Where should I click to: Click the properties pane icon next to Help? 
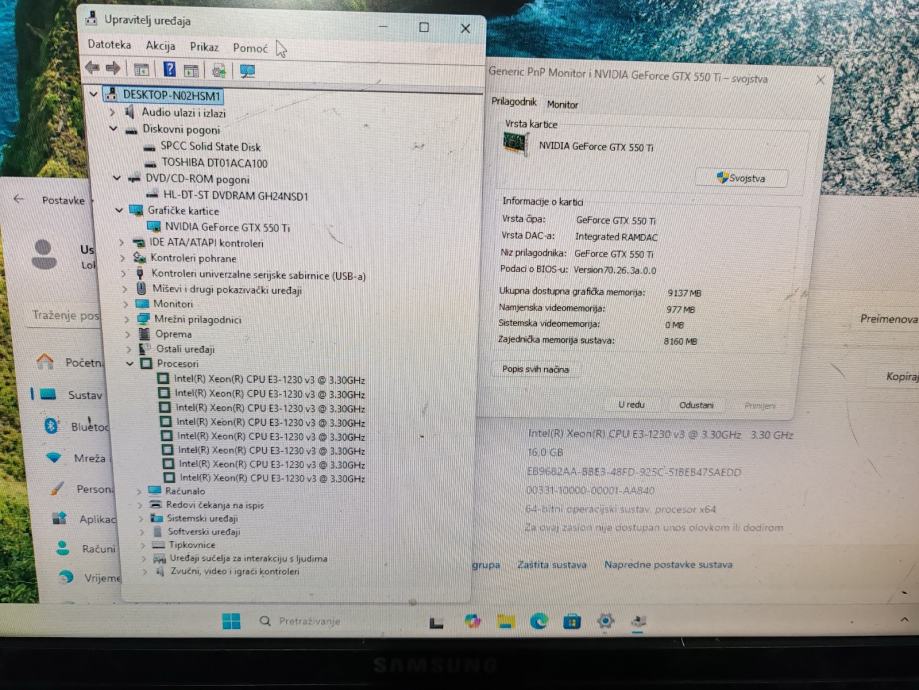point(191,71)
